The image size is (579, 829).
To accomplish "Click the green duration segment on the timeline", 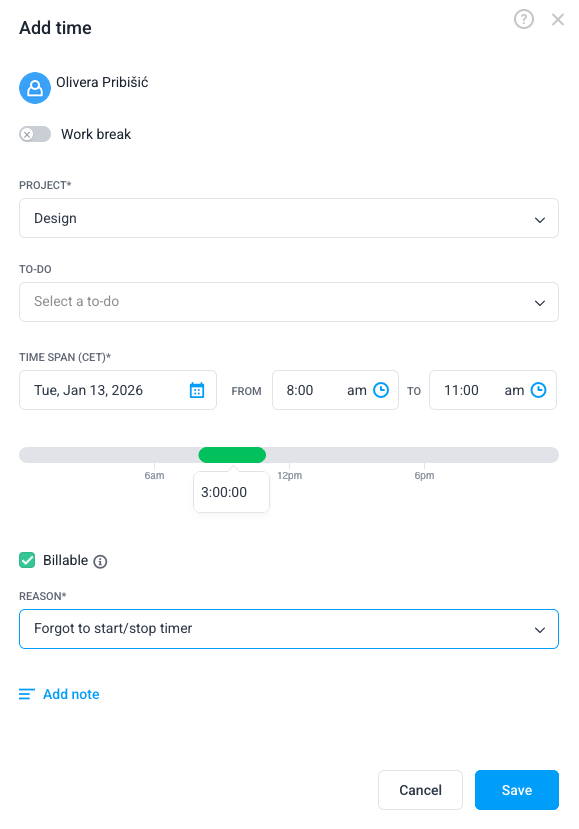I will tap(232, 454).
